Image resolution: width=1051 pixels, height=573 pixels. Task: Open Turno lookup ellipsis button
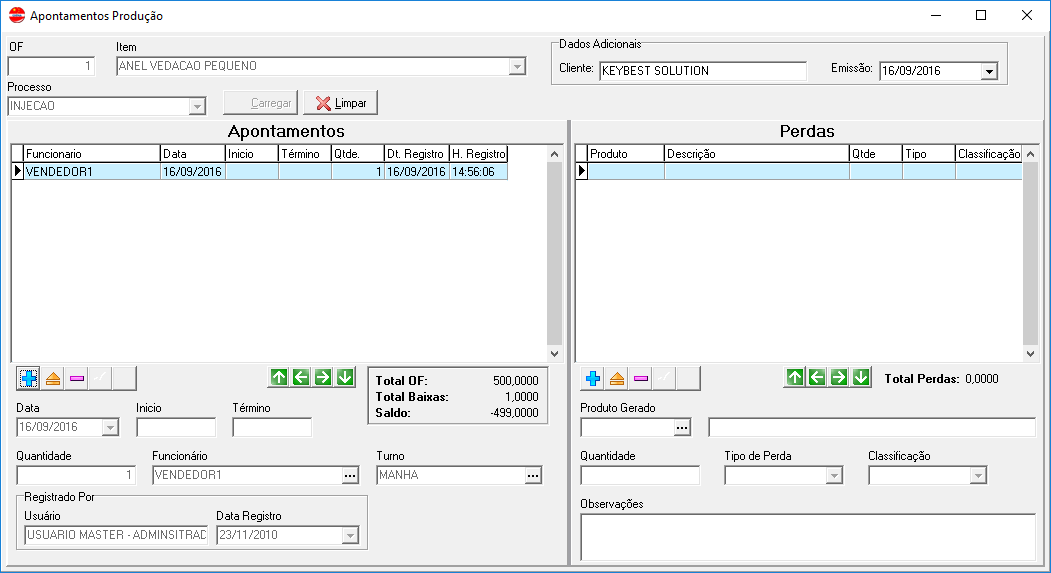(533, 476)
